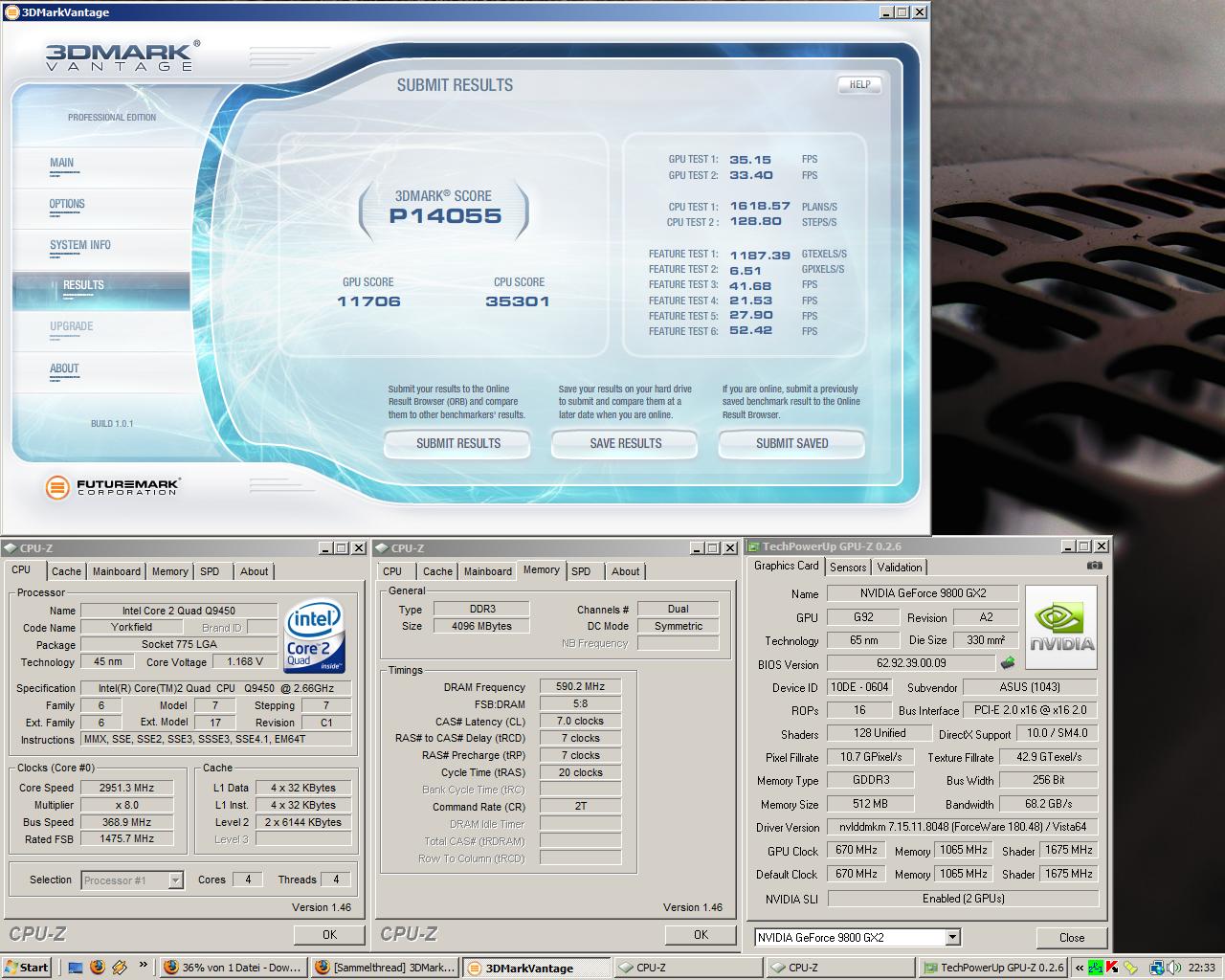Click the Driver Version field in GPU-Z

point(963,827)
